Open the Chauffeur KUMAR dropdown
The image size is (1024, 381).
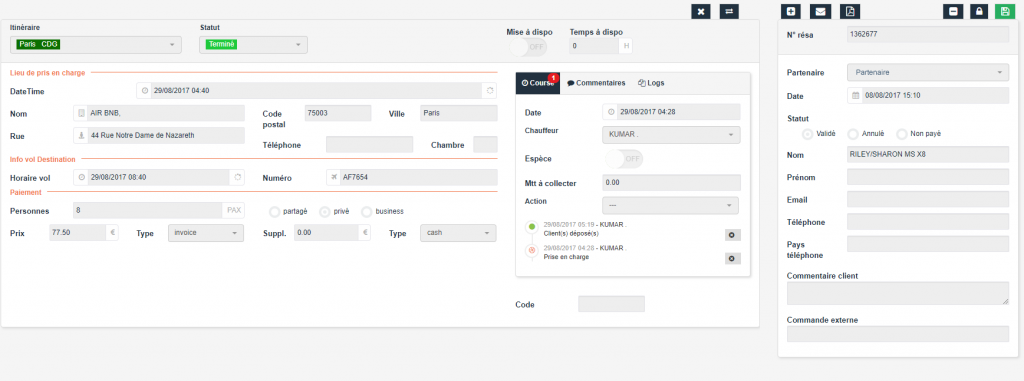tap(671, 135)
